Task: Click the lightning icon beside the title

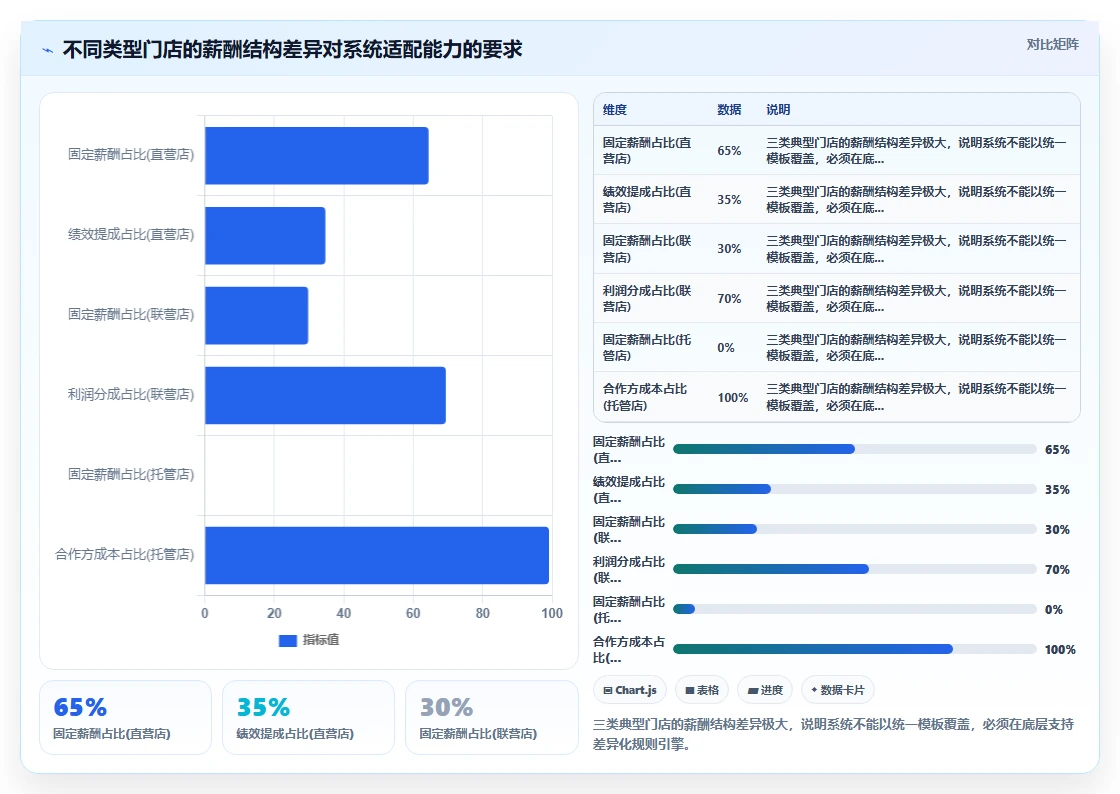Action: [48, 51]
